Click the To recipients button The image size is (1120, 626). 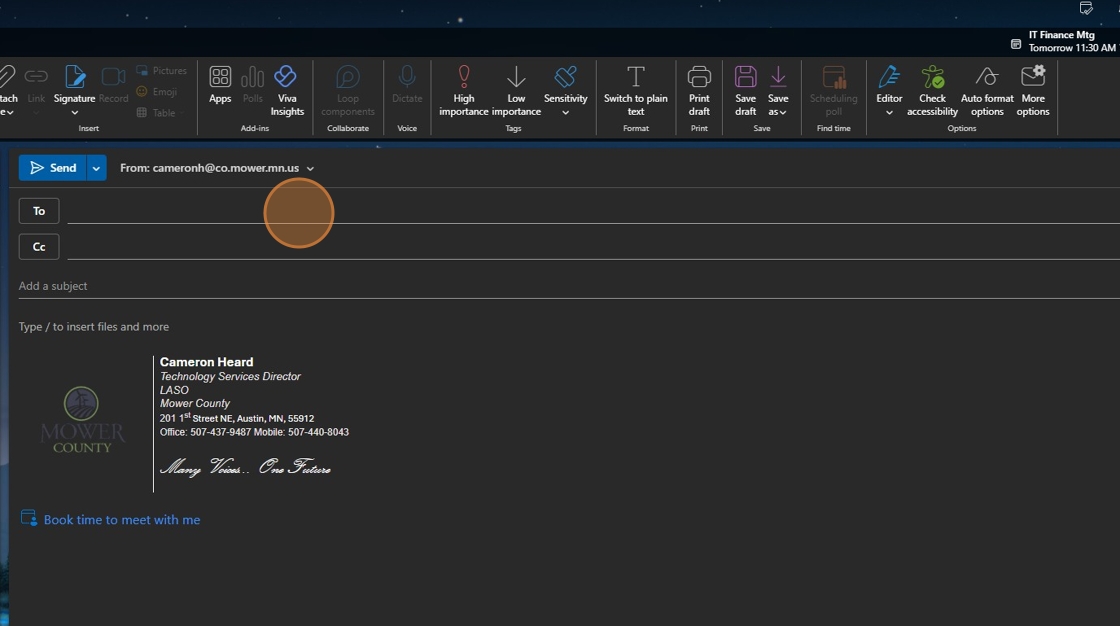tap(39, 211)
